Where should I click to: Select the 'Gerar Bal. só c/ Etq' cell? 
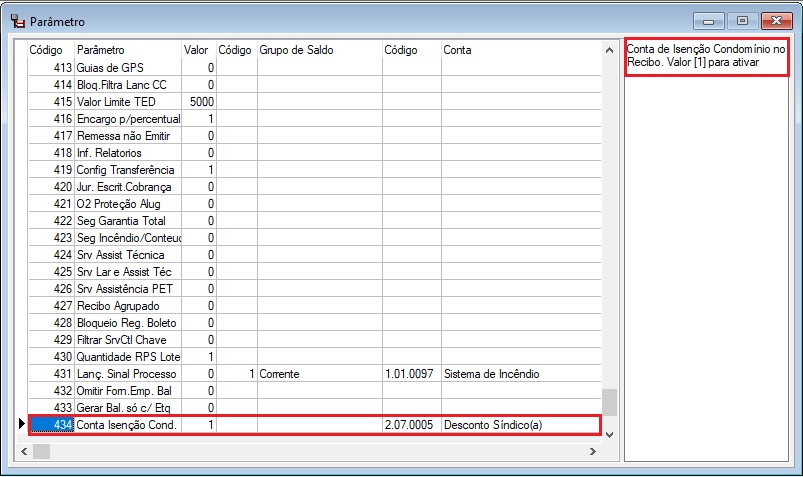click(128, 407)
